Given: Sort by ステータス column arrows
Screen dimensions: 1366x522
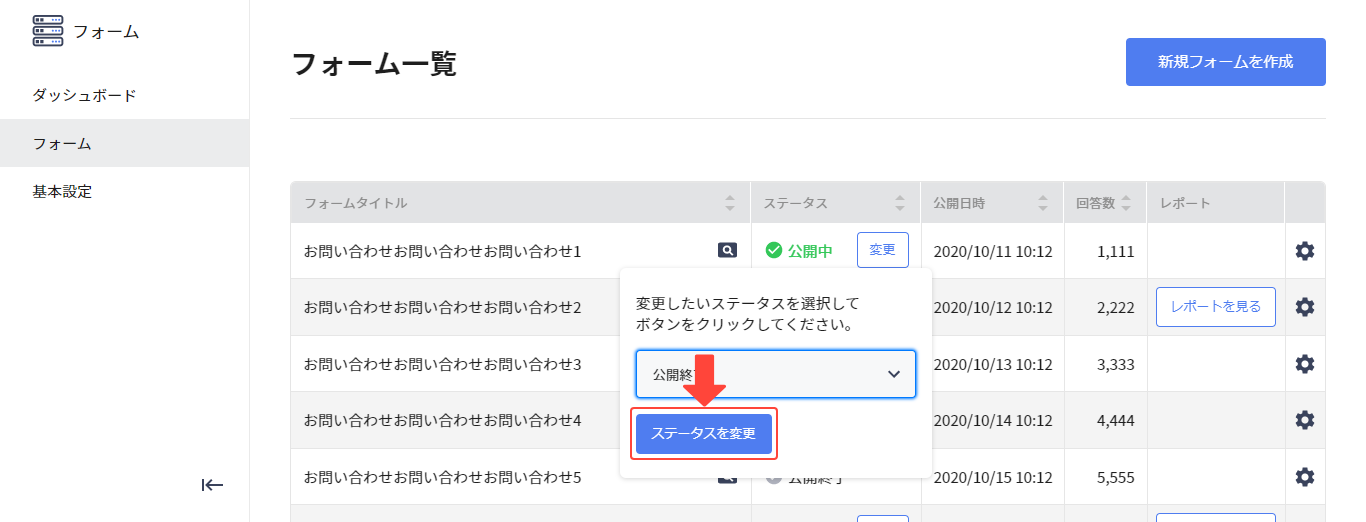Looking at the screenshot, I should (900, 203).
